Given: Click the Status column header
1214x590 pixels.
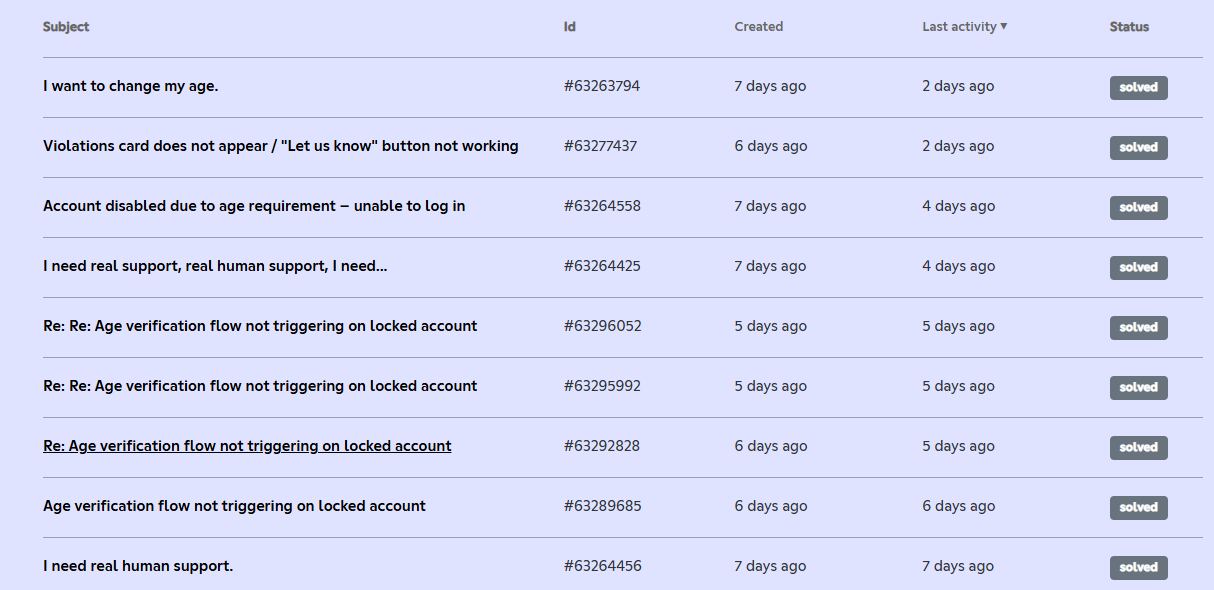Looking at the screenshot, I should point(1129,27).
